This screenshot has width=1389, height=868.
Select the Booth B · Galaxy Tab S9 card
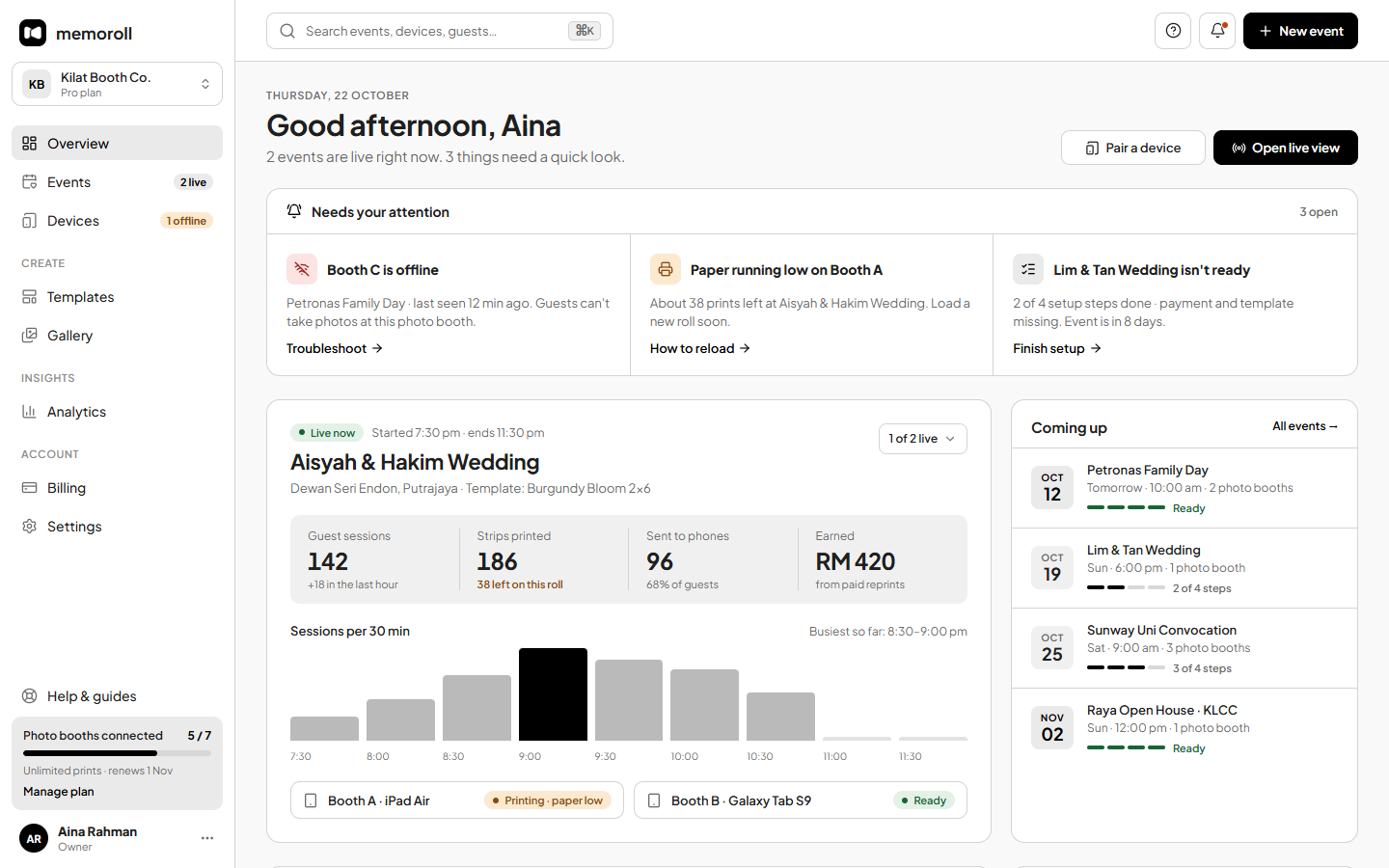[801, 800]
